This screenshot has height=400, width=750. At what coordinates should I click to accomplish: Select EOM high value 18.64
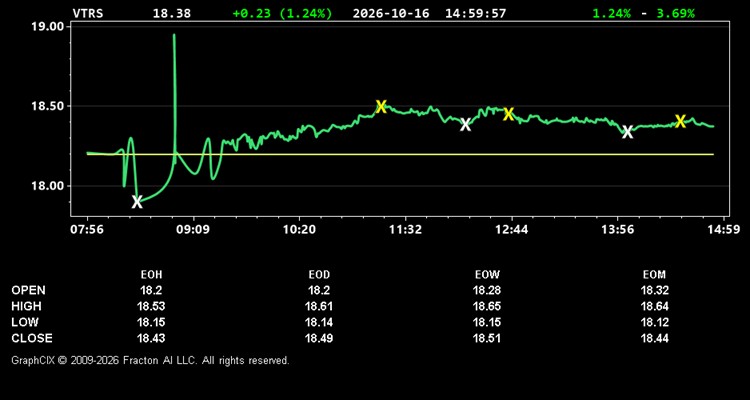pos(654,306)
